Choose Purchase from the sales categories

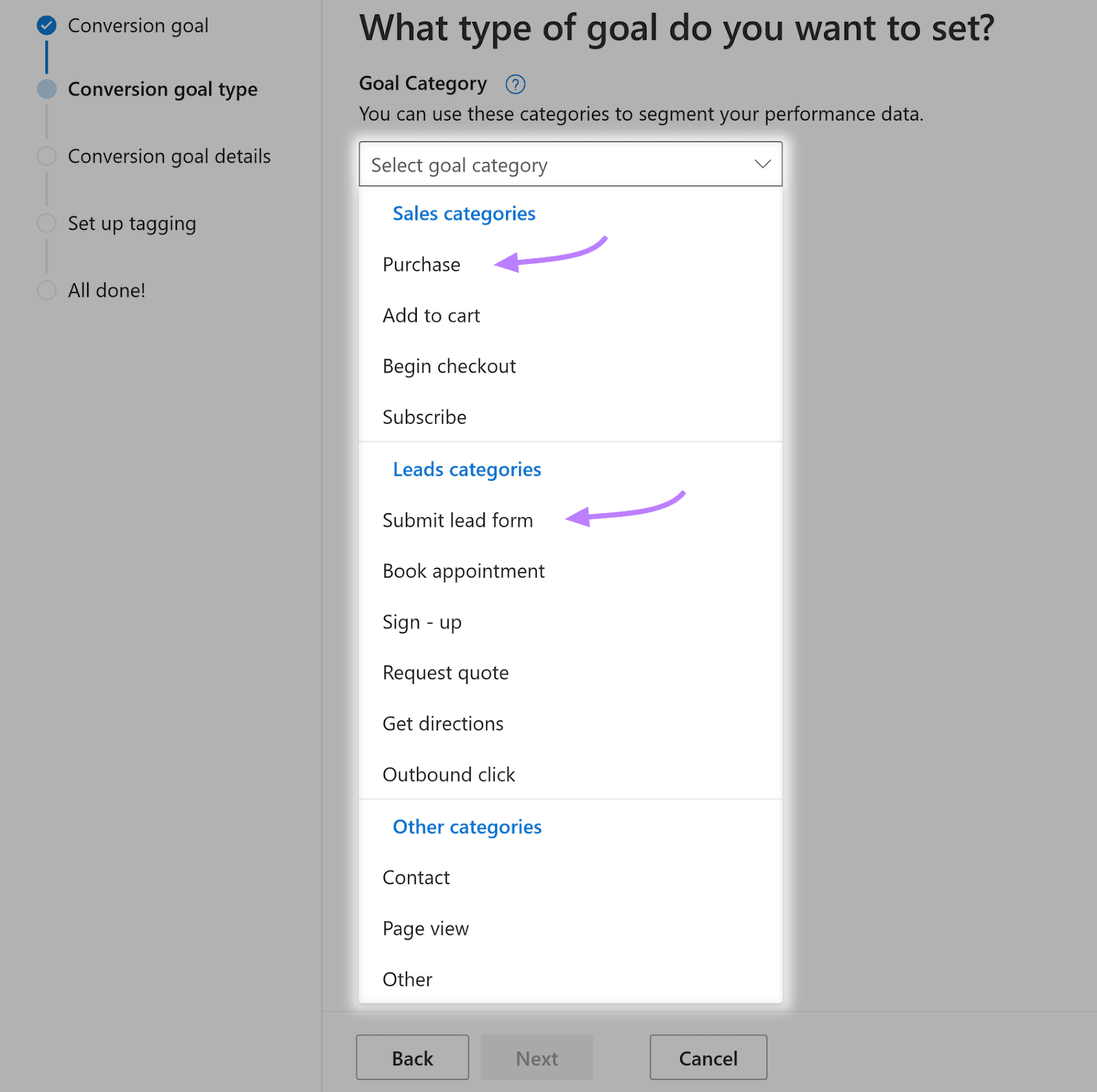pyautogui.click(x=422, y=265)
